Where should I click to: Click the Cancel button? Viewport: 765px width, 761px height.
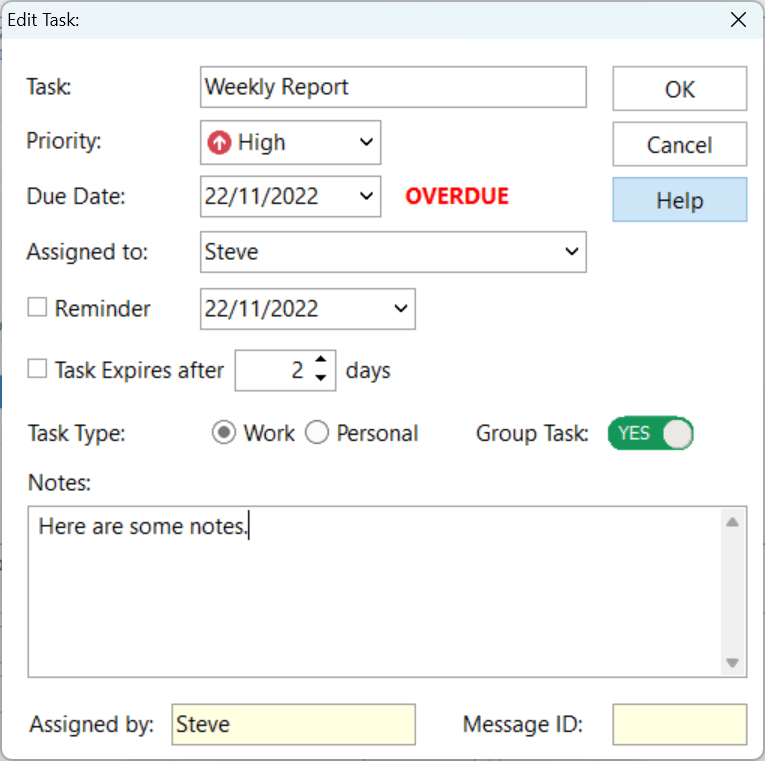(680, 144)
